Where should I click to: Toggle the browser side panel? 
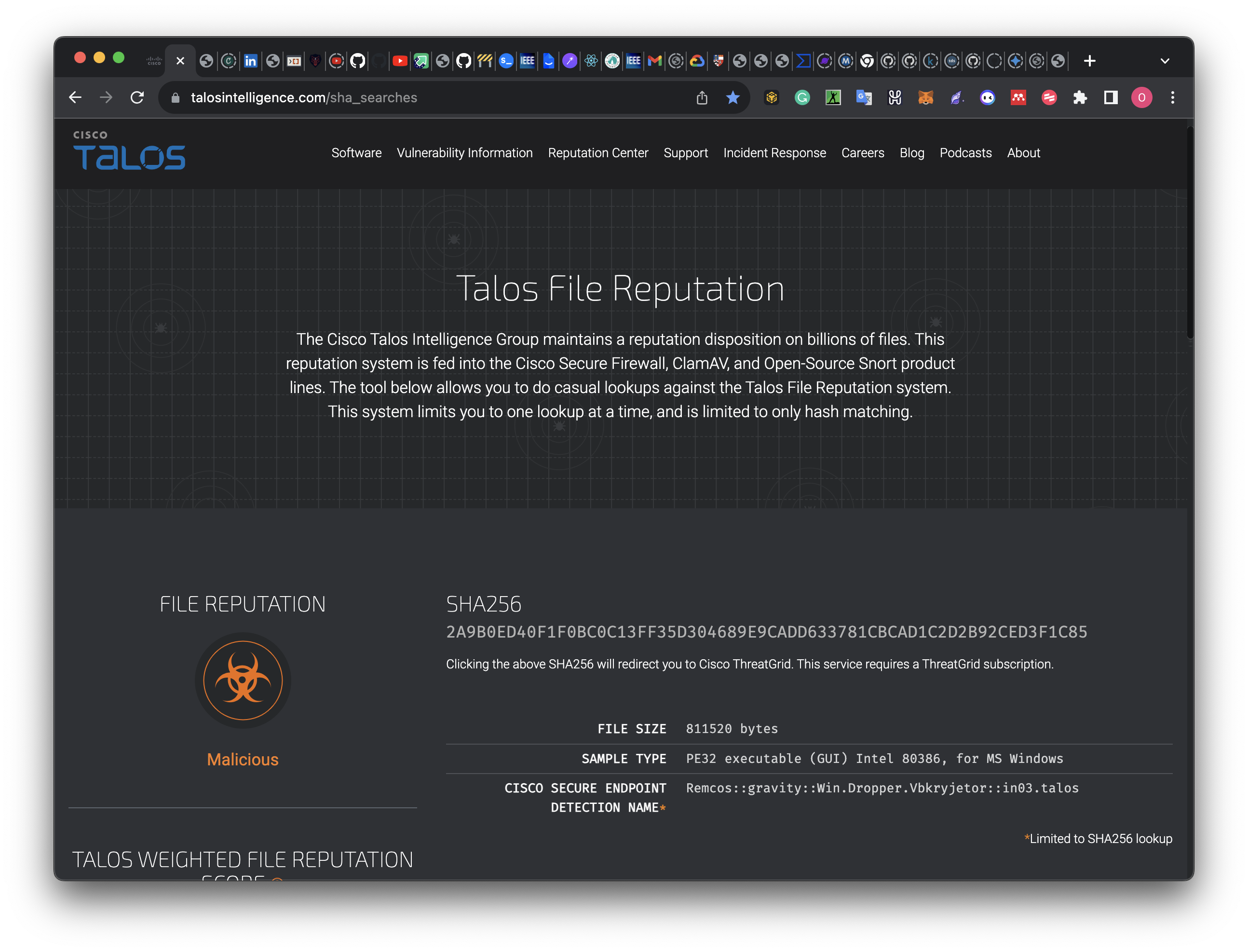click(1111, 97)
